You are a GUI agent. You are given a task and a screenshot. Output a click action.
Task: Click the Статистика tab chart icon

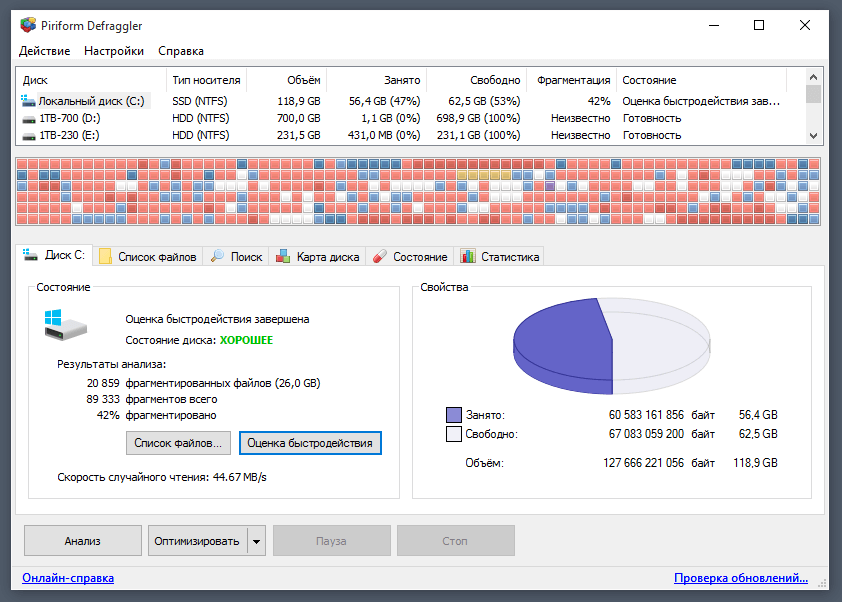pyautogui.click(x=467, y=256)
